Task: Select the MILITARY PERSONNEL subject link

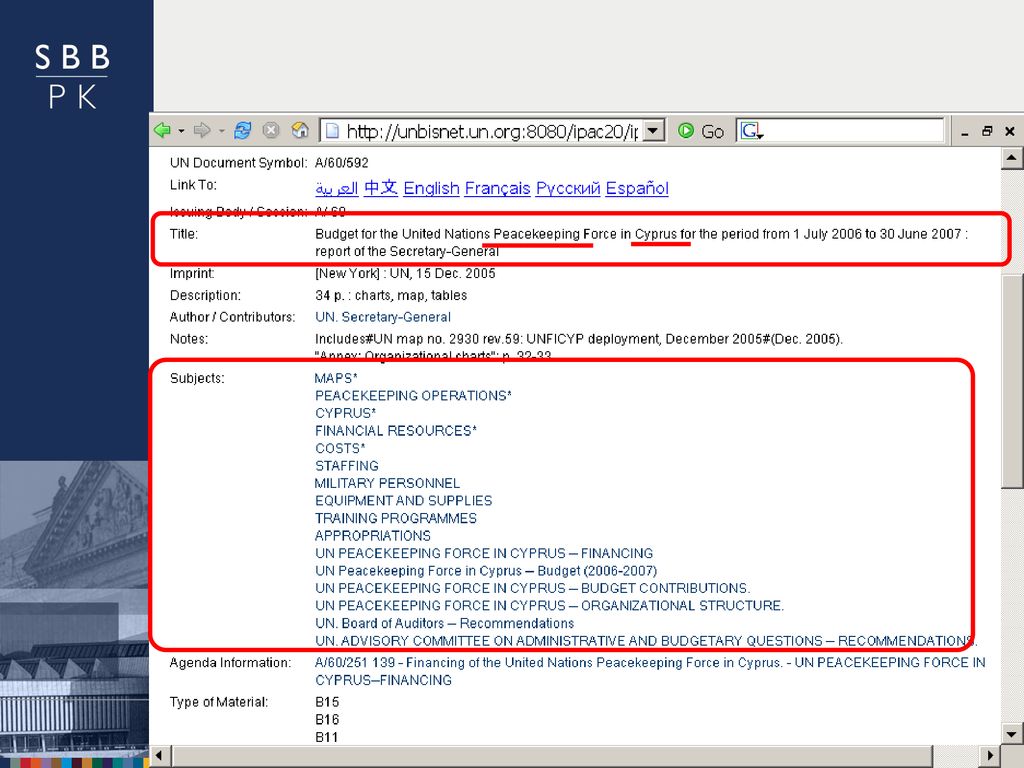Action: point(387,483)
